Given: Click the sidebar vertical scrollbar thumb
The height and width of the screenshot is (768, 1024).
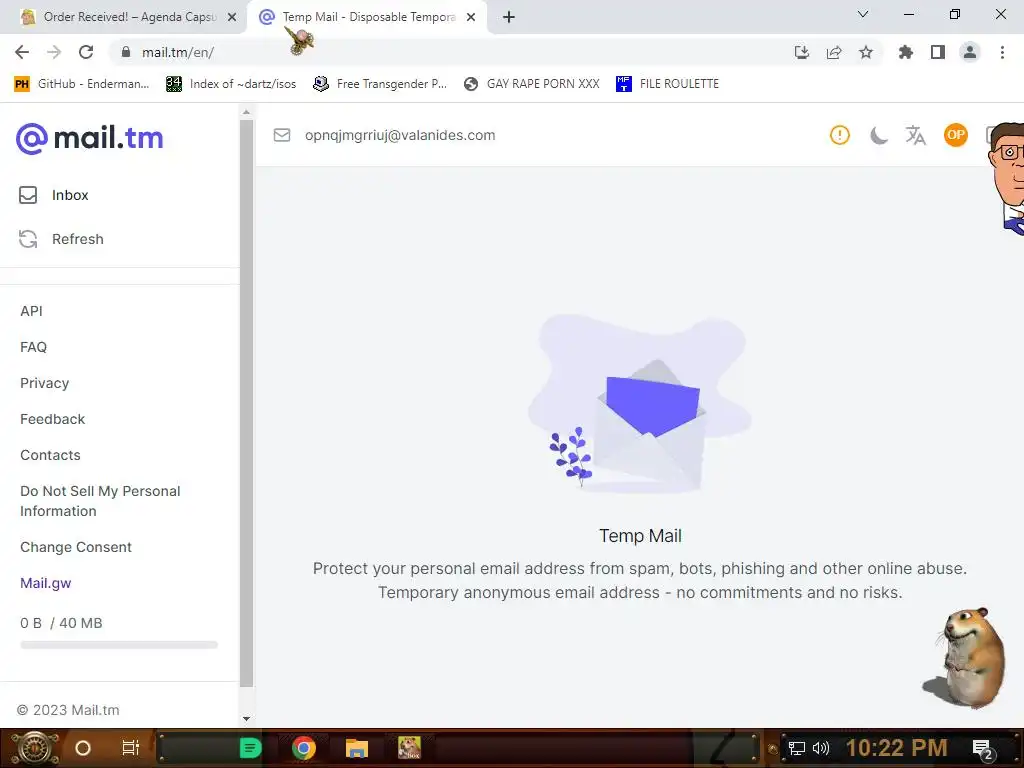Looking at the screenshot, I should pos(246,403).
